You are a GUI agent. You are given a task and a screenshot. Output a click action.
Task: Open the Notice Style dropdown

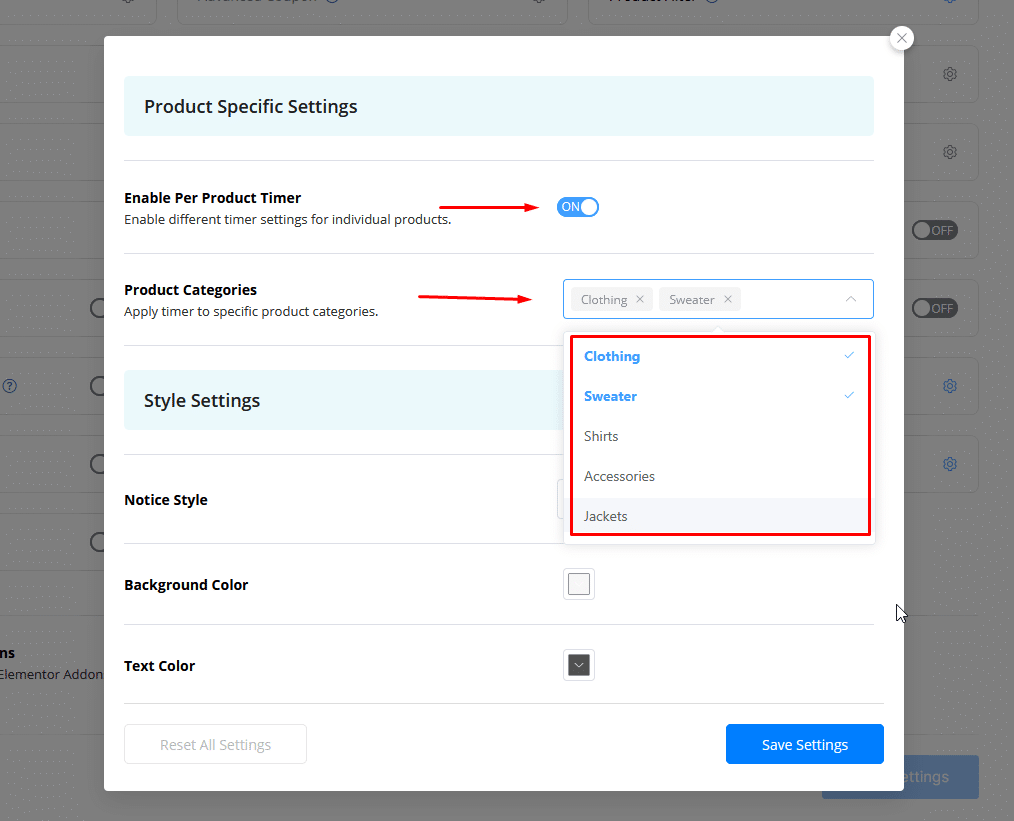tap(560, 499)
